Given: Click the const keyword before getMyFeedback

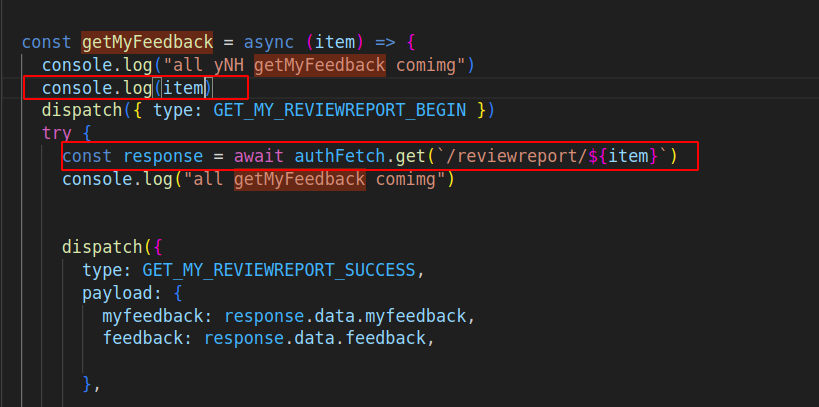Looking at the screenshot, I should click(46, 43).
